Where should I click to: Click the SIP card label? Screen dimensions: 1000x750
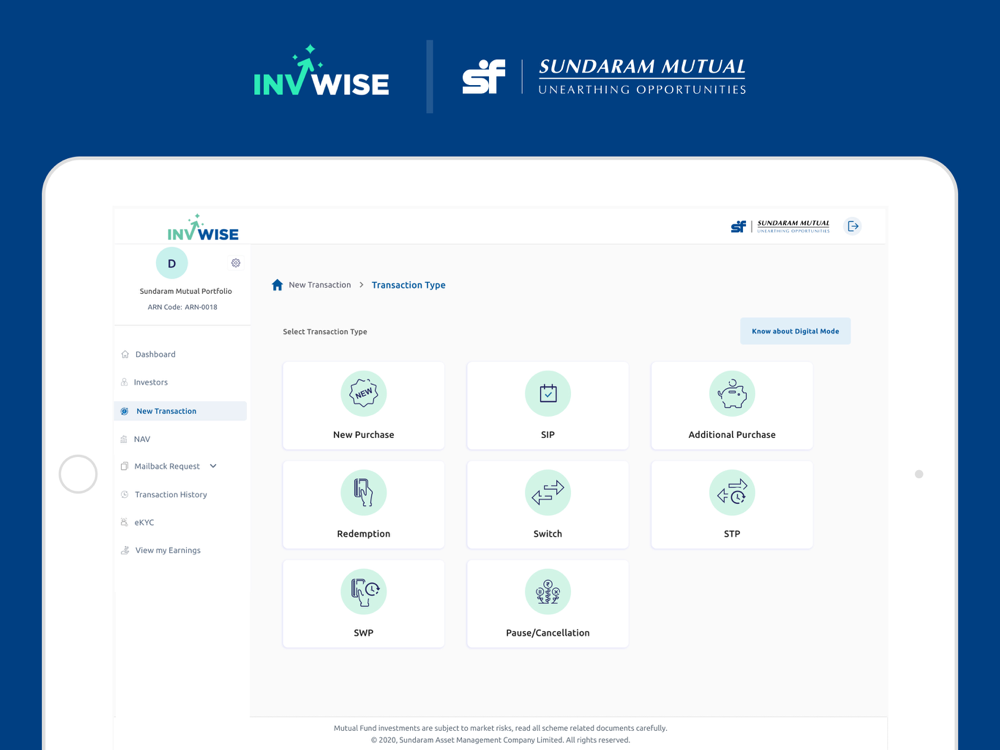coord(548,435)
